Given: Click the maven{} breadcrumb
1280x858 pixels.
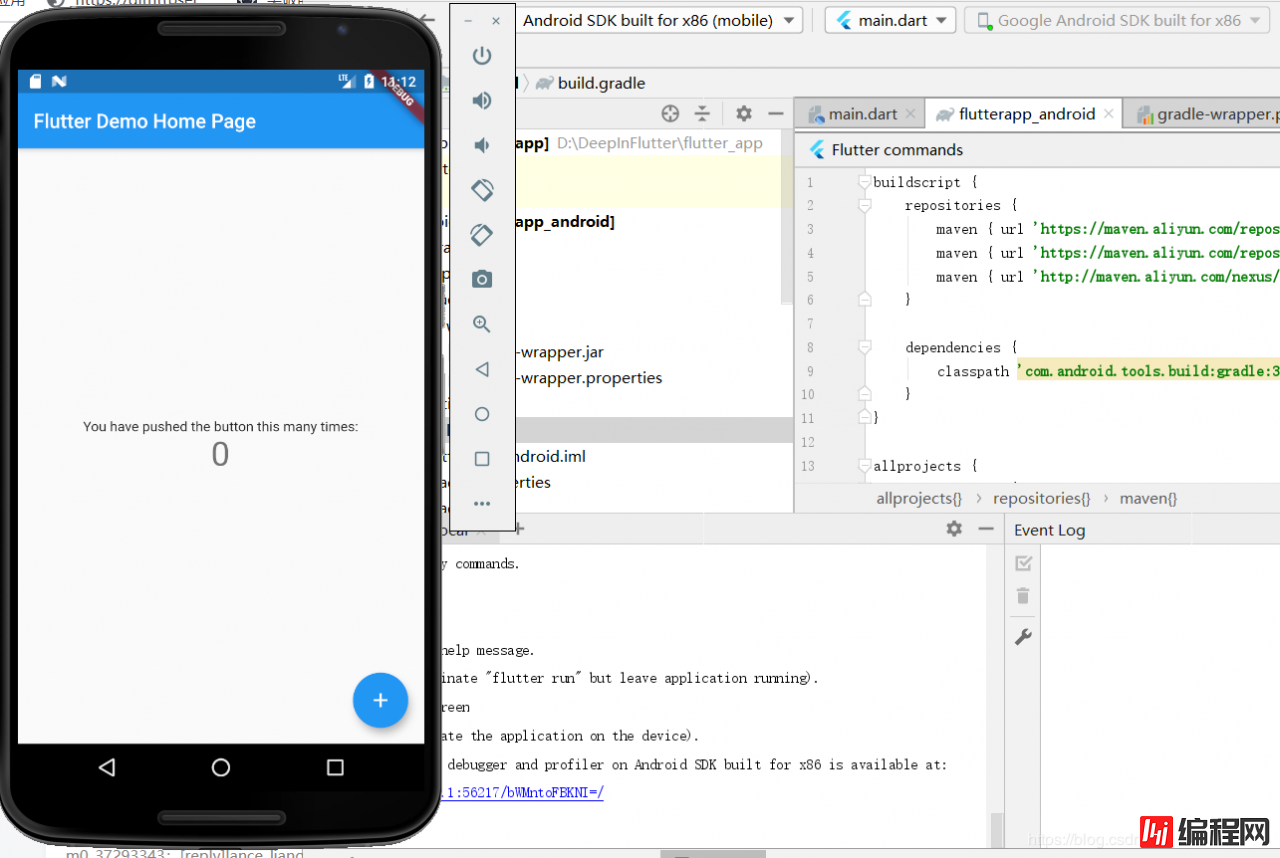Looking at the screenshot, I should click(1148, 497).
